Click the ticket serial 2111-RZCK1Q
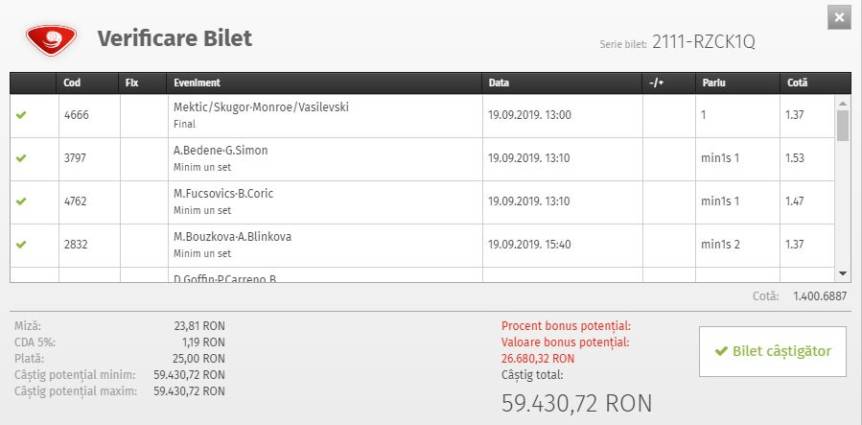 (710, 43)
